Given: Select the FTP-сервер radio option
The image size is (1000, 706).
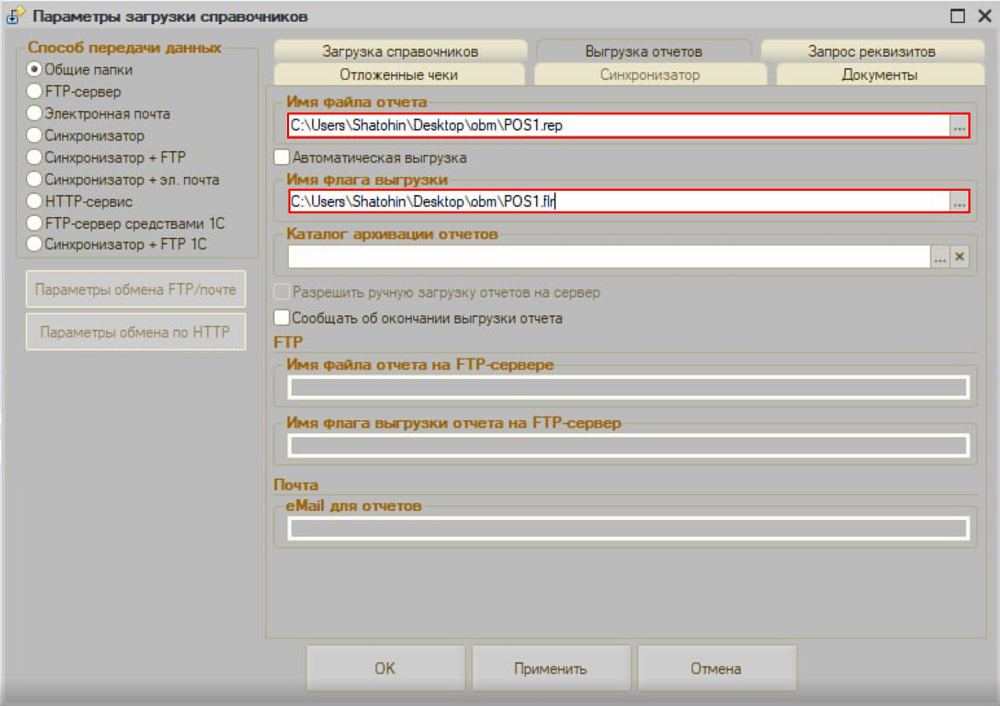Looking at the screenshot, I should click(35, 92).
